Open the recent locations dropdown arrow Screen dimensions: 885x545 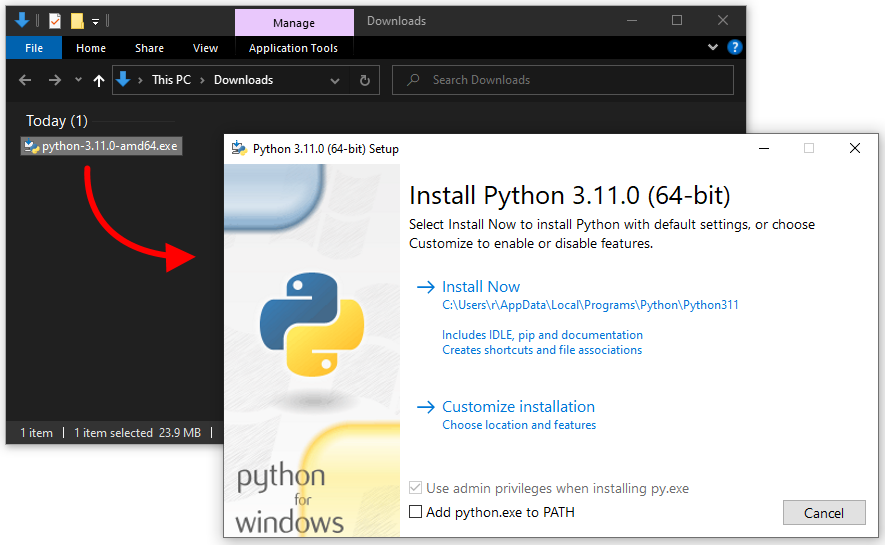tap(78, 80)
